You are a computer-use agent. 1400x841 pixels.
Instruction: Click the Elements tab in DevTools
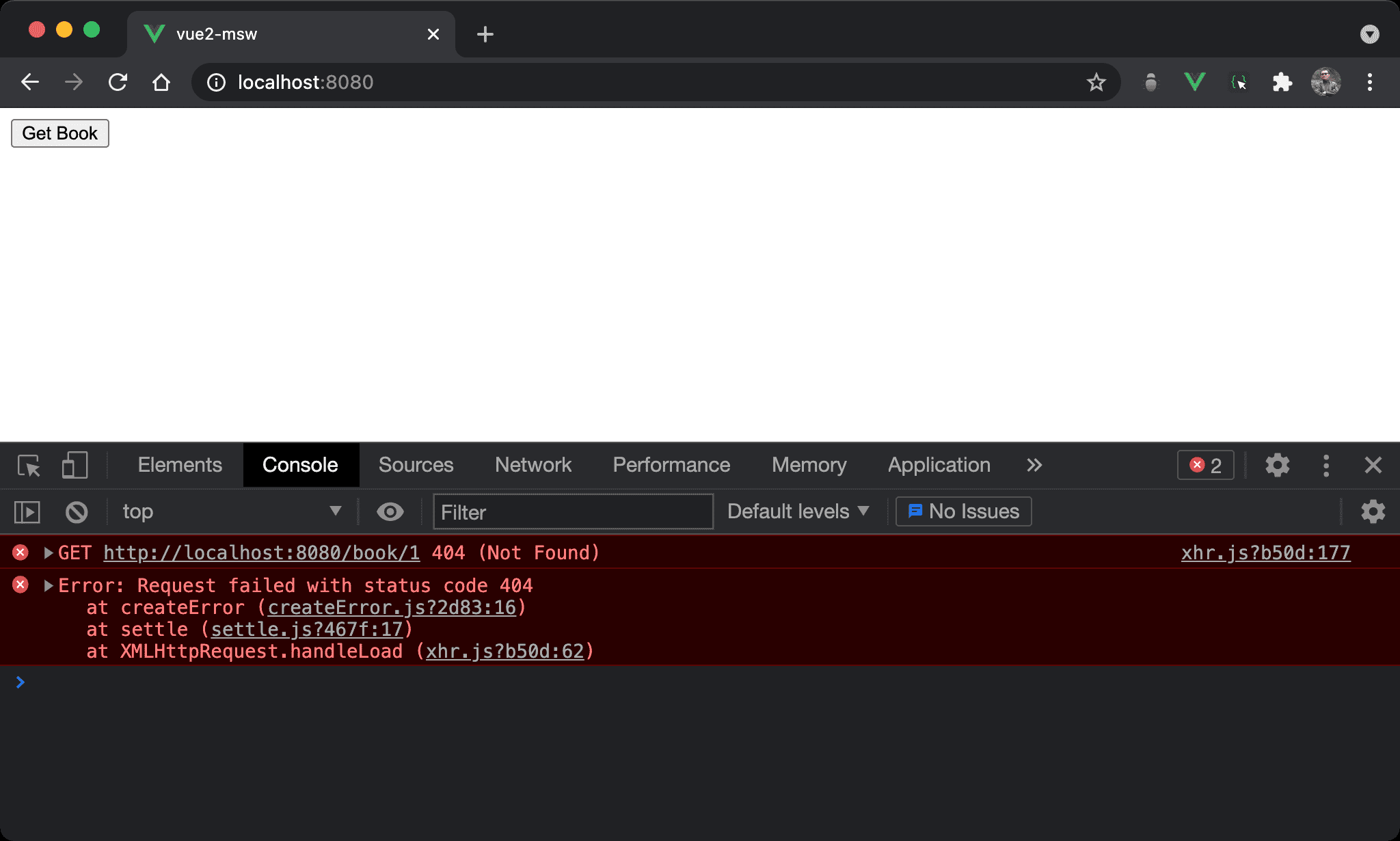pyautogui.click(x=180, y=464)
